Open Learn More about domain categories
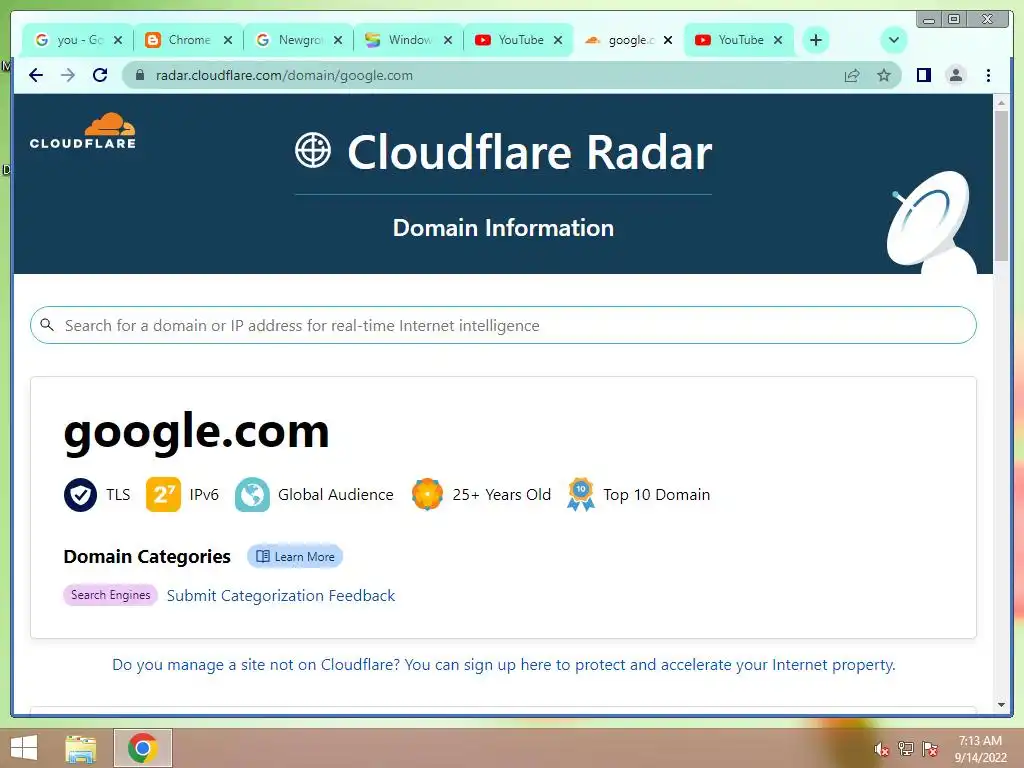The width and height of the screenshot is (1024, 768). (x=295, y=556)
